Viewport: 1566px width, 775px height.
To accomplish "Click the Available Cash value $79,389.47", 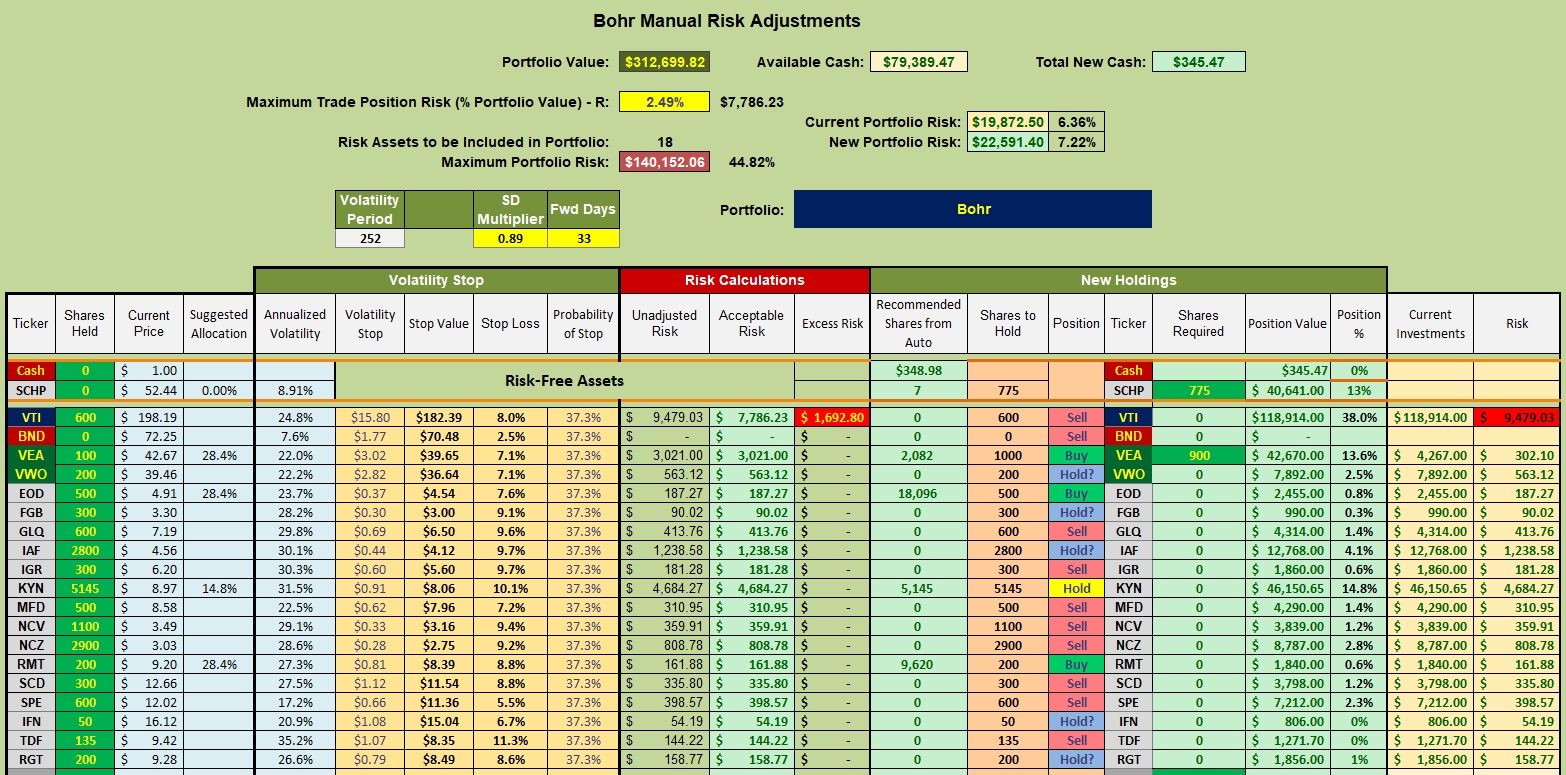I will [x=919, y=62].
